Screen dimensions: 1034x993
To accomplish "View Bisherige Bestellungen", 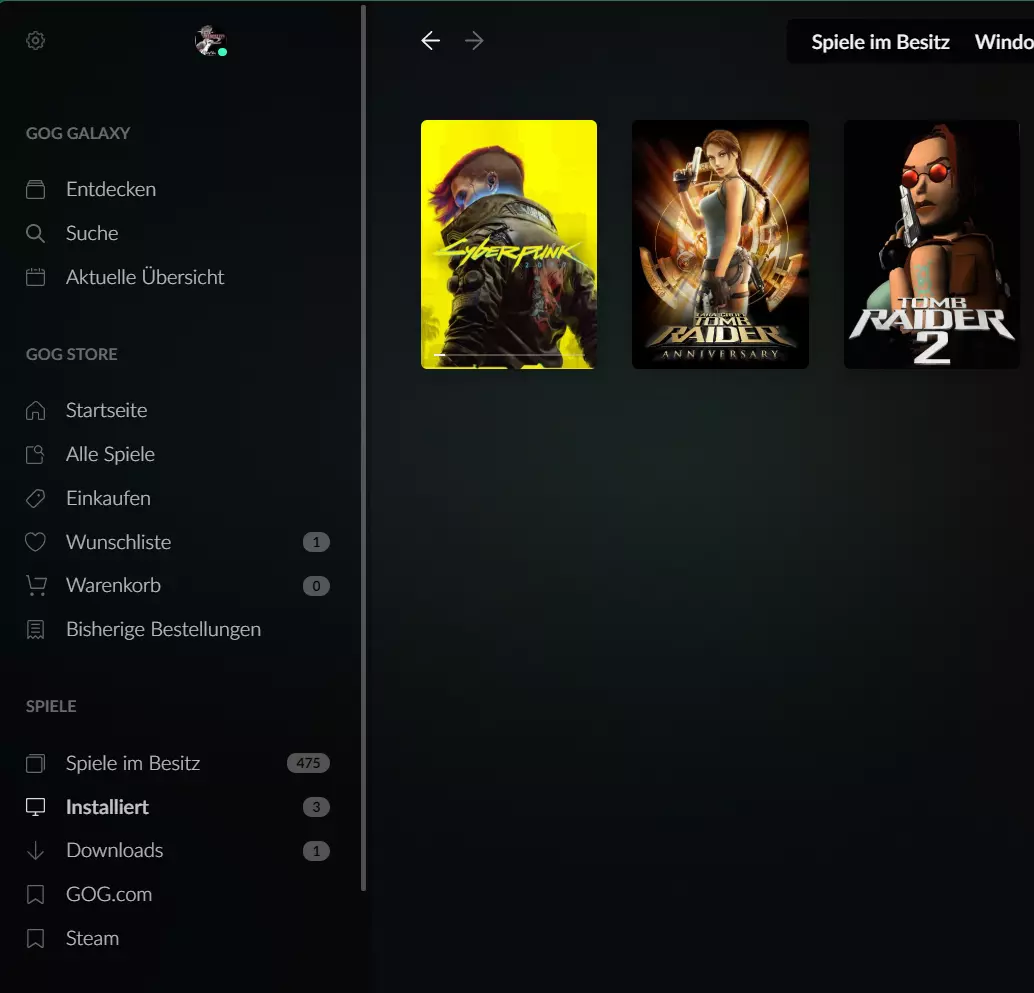I will pos(164,630).
